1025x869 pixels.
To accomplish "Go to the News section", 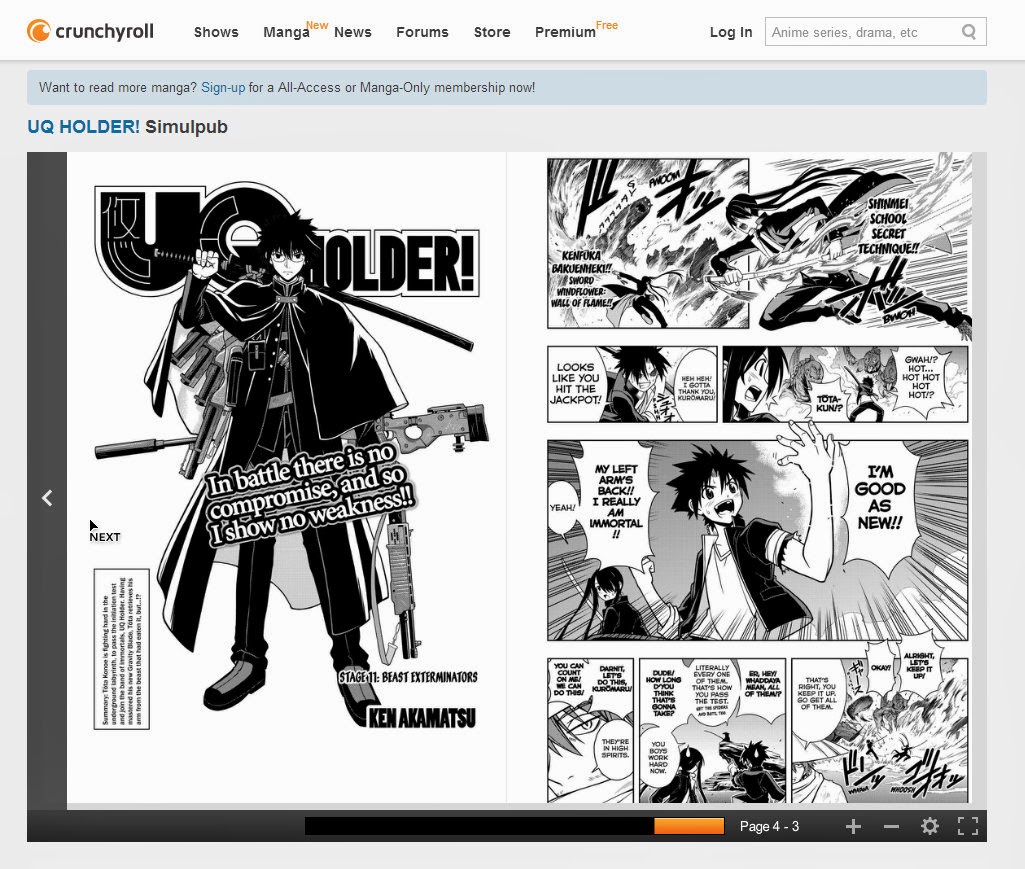I will pos(353,32).
